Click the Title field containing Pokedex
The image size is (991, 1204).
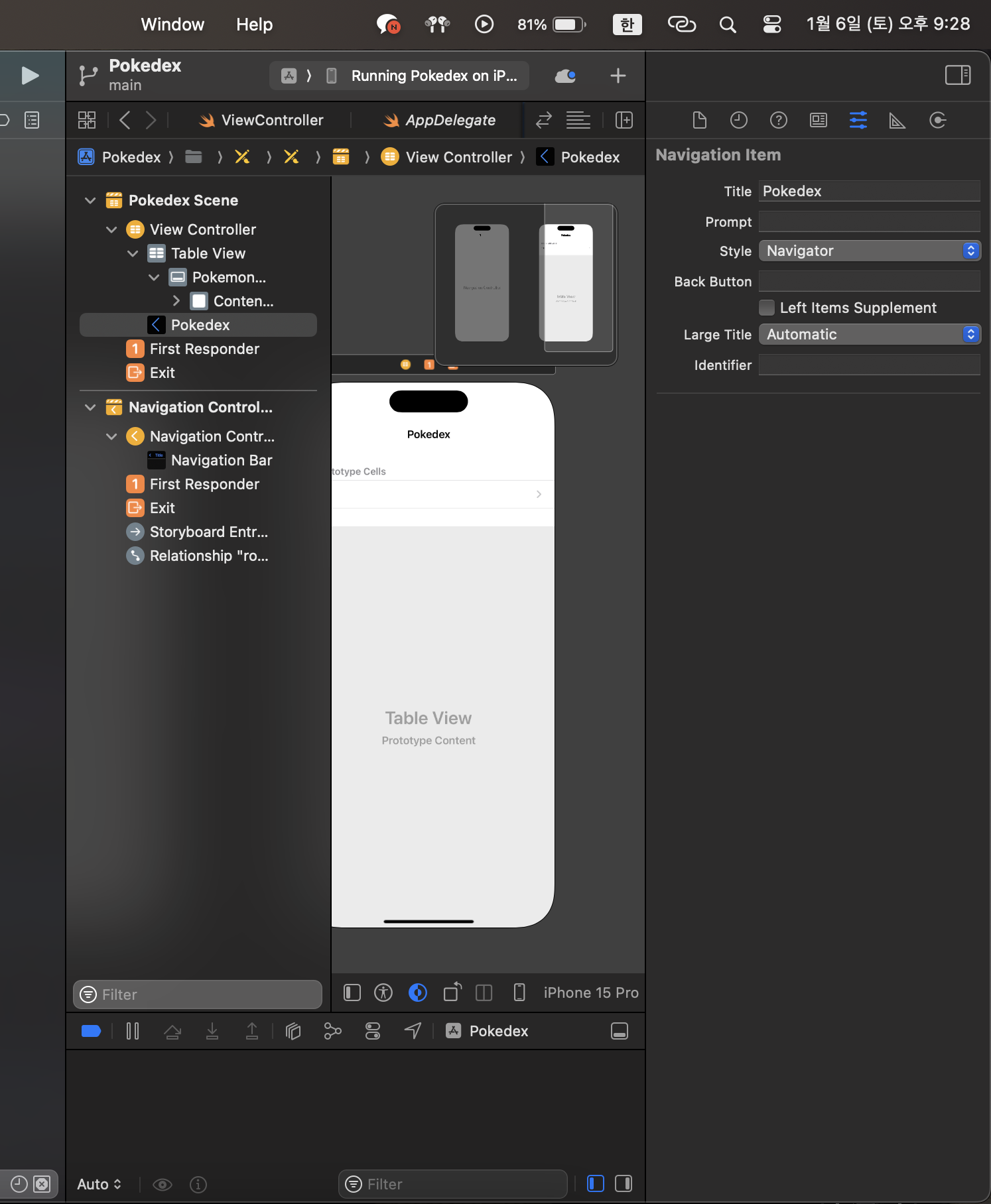(869, 191)
